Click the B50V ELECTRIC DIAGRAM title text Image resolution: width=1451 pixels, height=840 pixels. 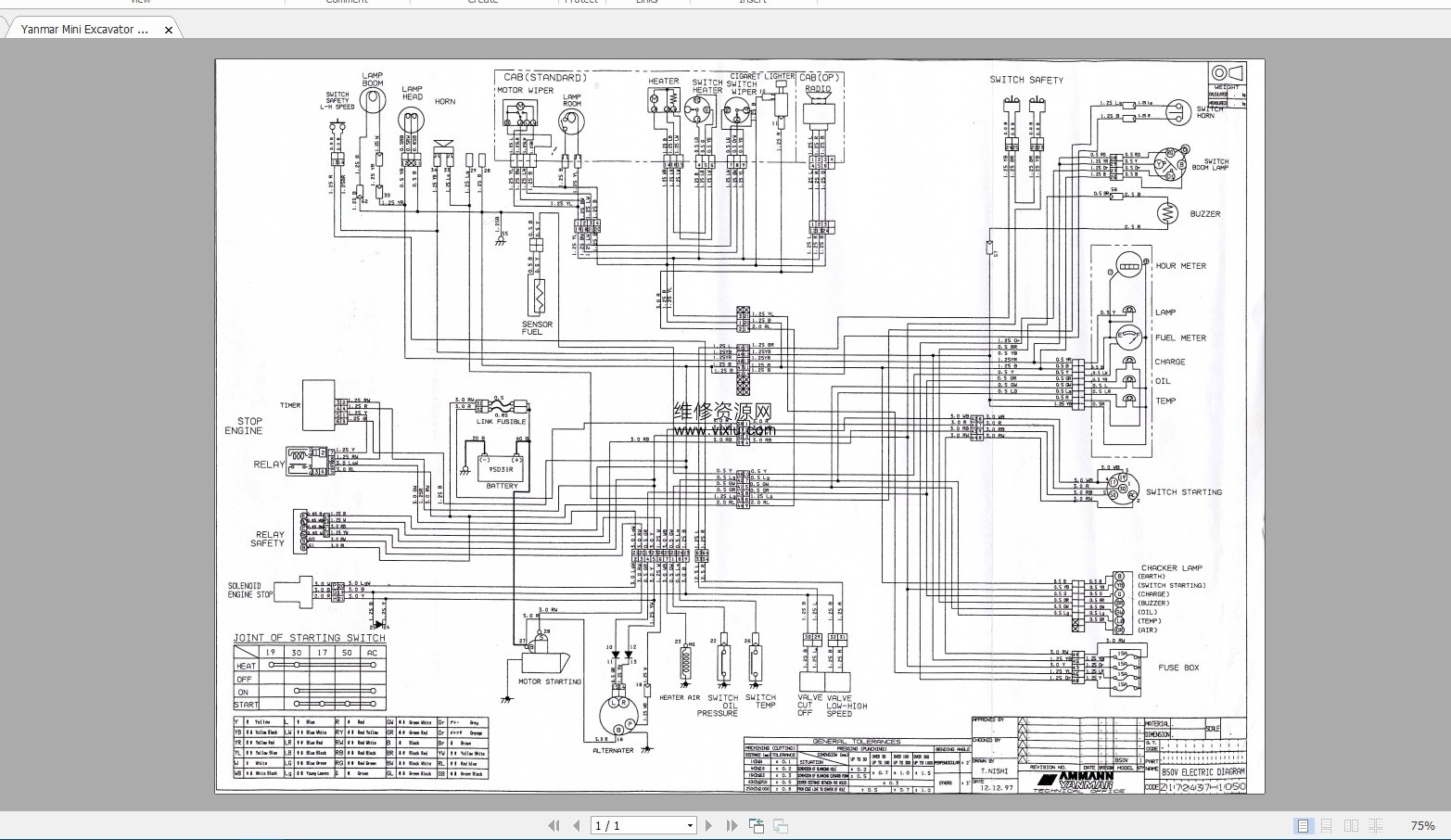[1203, 771]
